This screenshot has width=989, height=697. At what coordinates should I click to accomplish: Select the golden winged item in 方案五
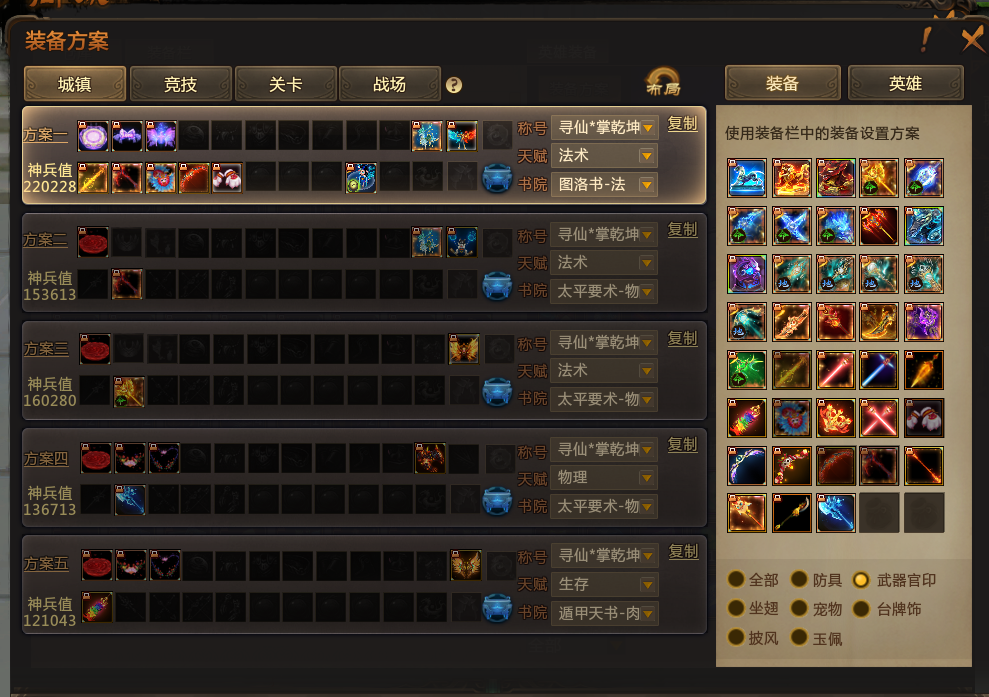point(466,565)
